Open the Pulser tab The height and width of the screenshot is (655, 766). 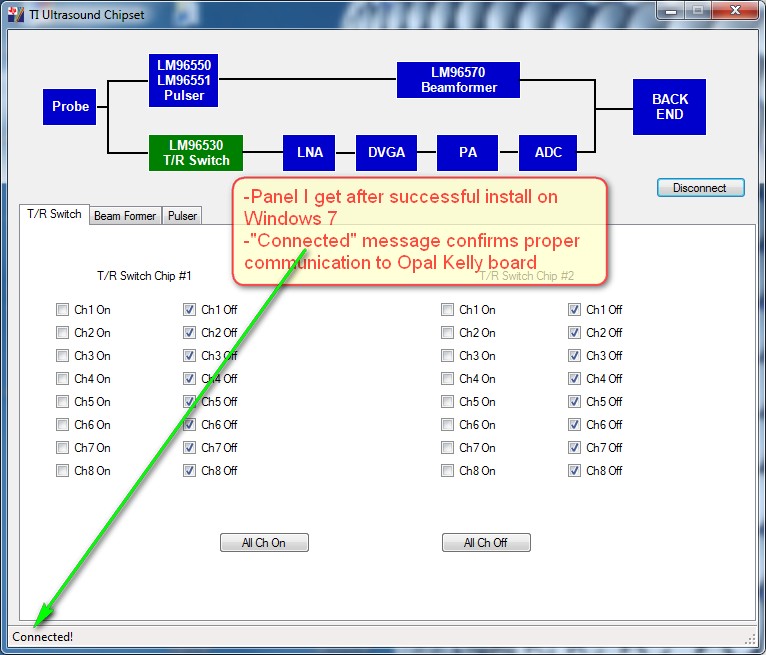coord(182,215)
